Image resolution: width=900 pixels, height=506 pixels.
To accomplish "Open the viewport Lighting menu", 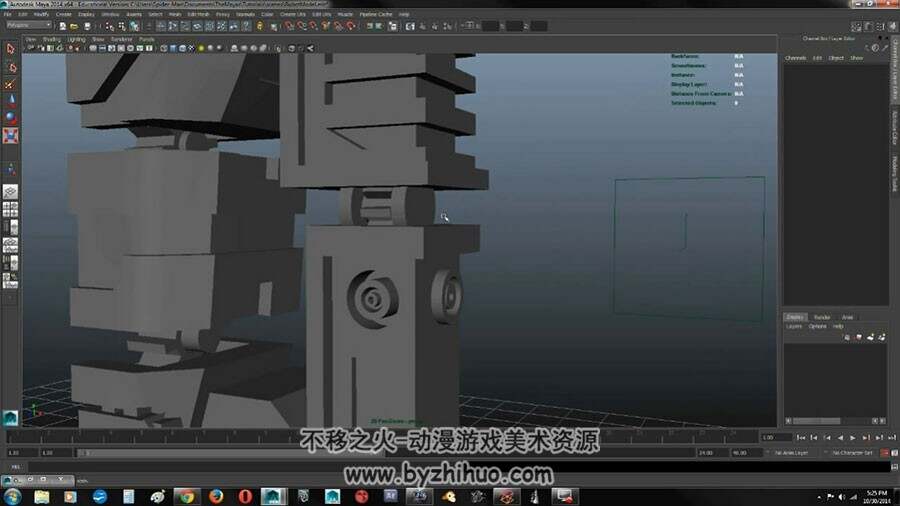I will pos(76,40).
